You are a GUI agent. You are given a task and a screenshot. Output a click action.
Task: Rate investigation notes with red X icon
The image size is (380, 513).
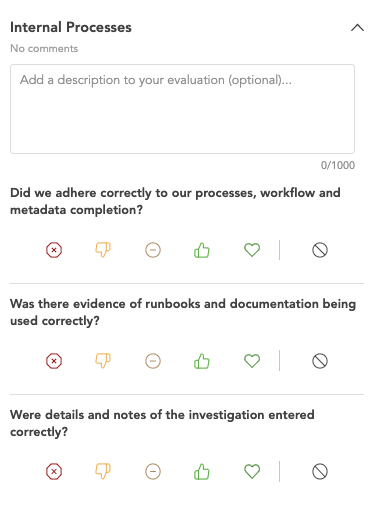click(x=54, y=472)
